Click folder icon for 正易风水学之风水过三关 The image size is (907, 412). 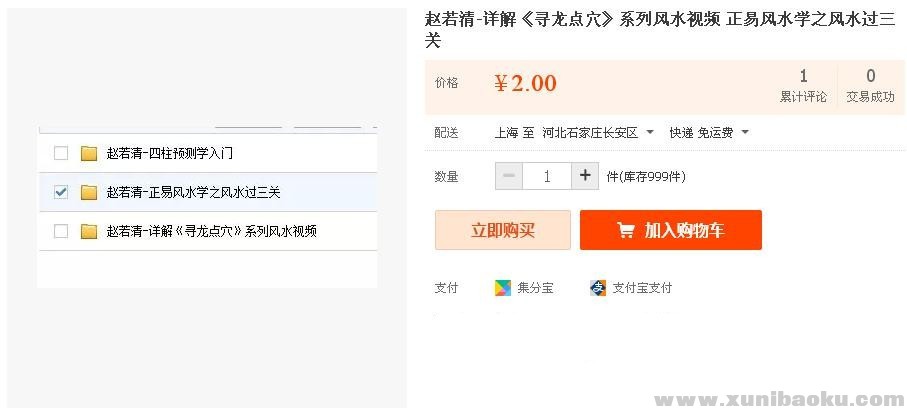89,192
